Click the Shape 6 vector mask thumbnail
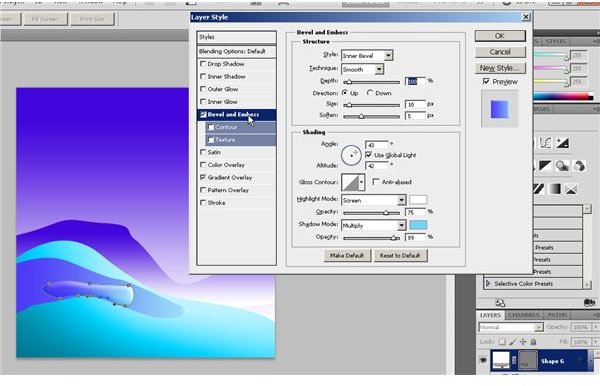The image size is (600, 386). point(527,360)
